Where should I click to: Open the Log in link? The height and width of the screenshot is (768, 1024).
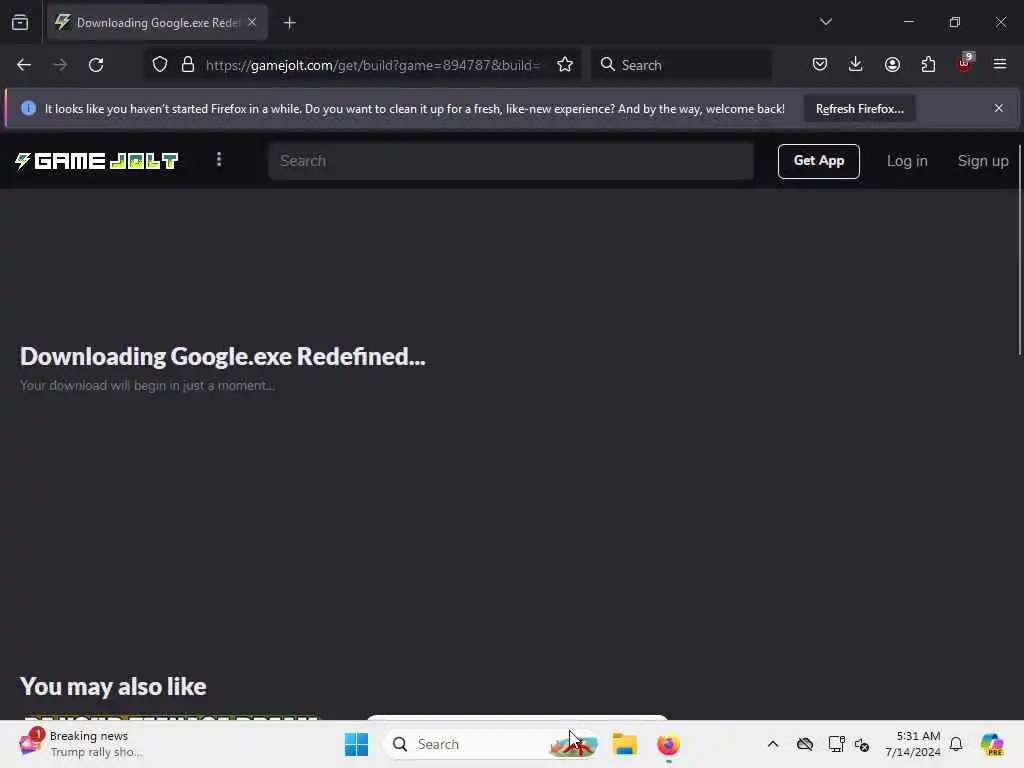point(906,161)
